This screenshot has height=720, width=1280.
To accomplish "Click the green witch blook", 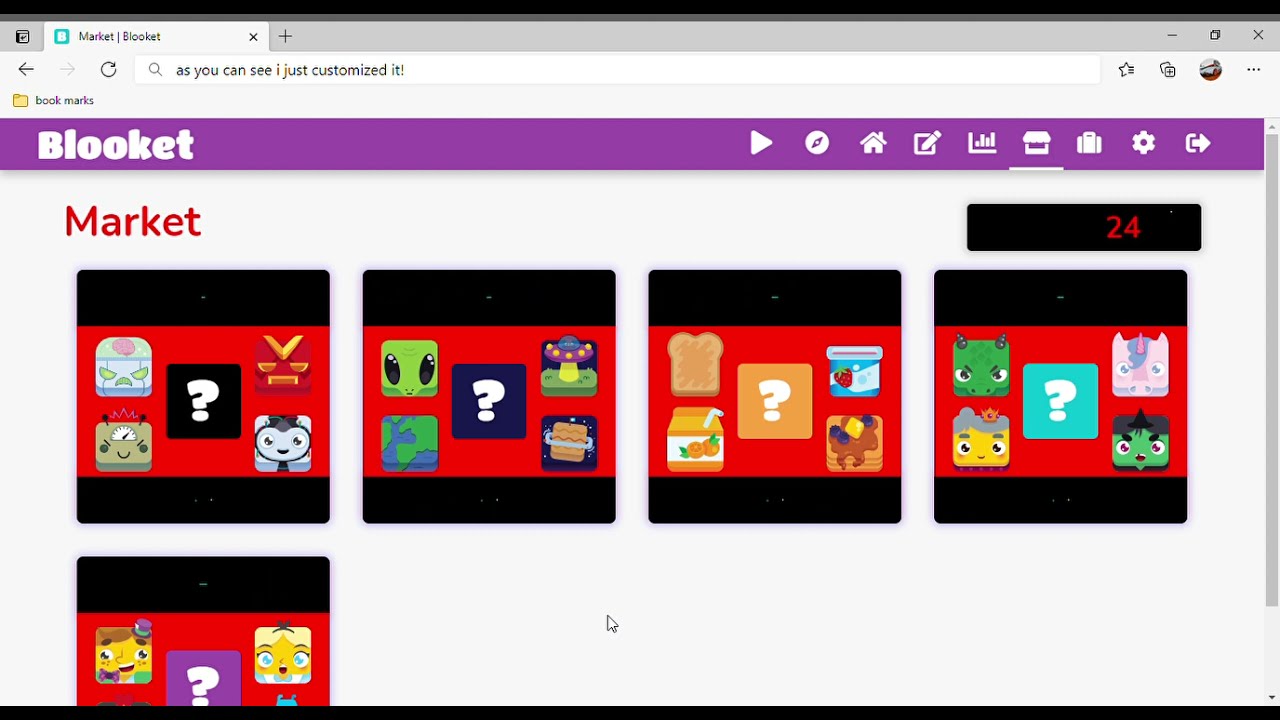I will pyautogui.click(x=1140, y=440).
